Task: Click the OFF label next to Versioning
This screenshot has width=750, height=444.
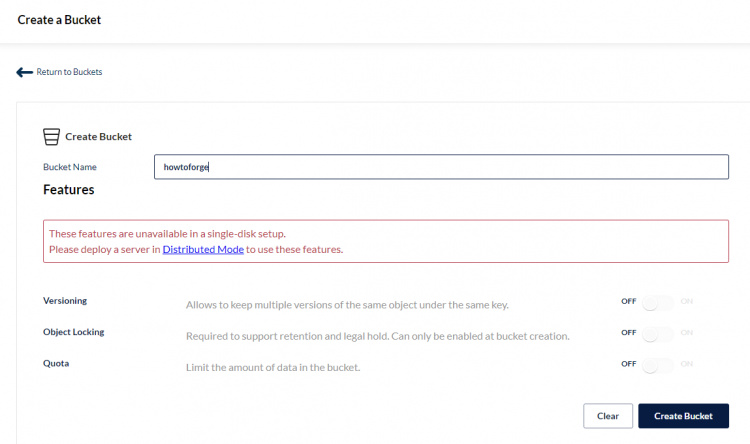Action: pos(628,301)
